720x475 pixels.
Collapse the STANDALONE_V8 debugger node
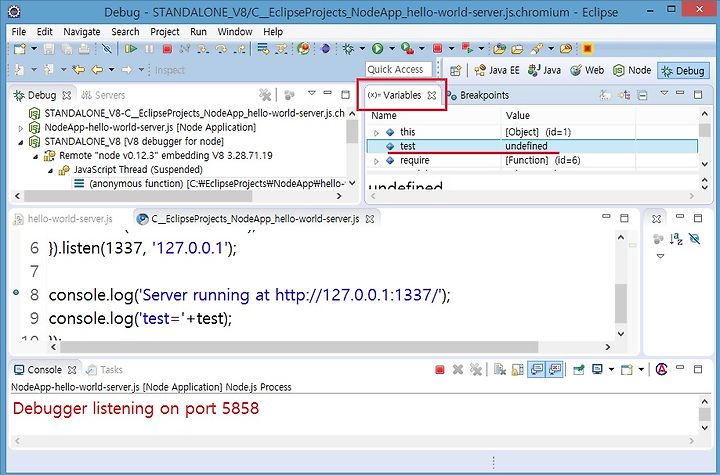pyautogui.click(x=20, y=142)
